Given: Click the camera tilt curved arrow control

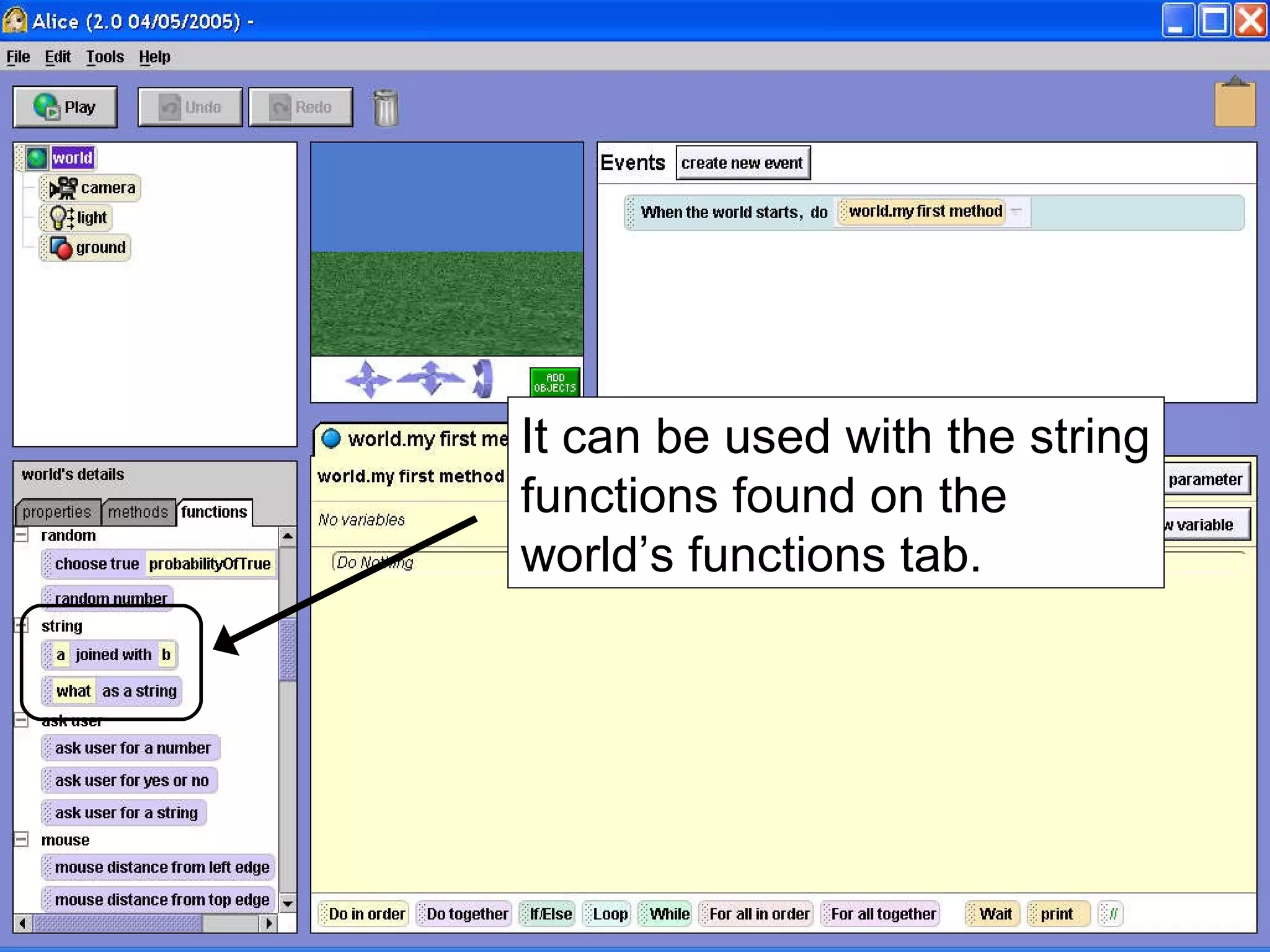Looking at the screenshot, I should [482, 378].
